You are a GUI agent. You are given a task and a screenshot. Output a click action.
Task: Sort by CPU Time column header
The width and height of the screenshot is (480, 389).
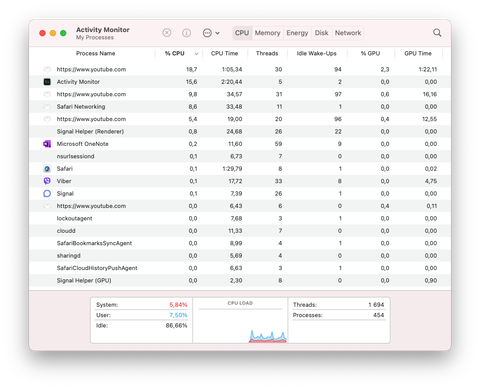pyautogui.click(x=224, y=53)
